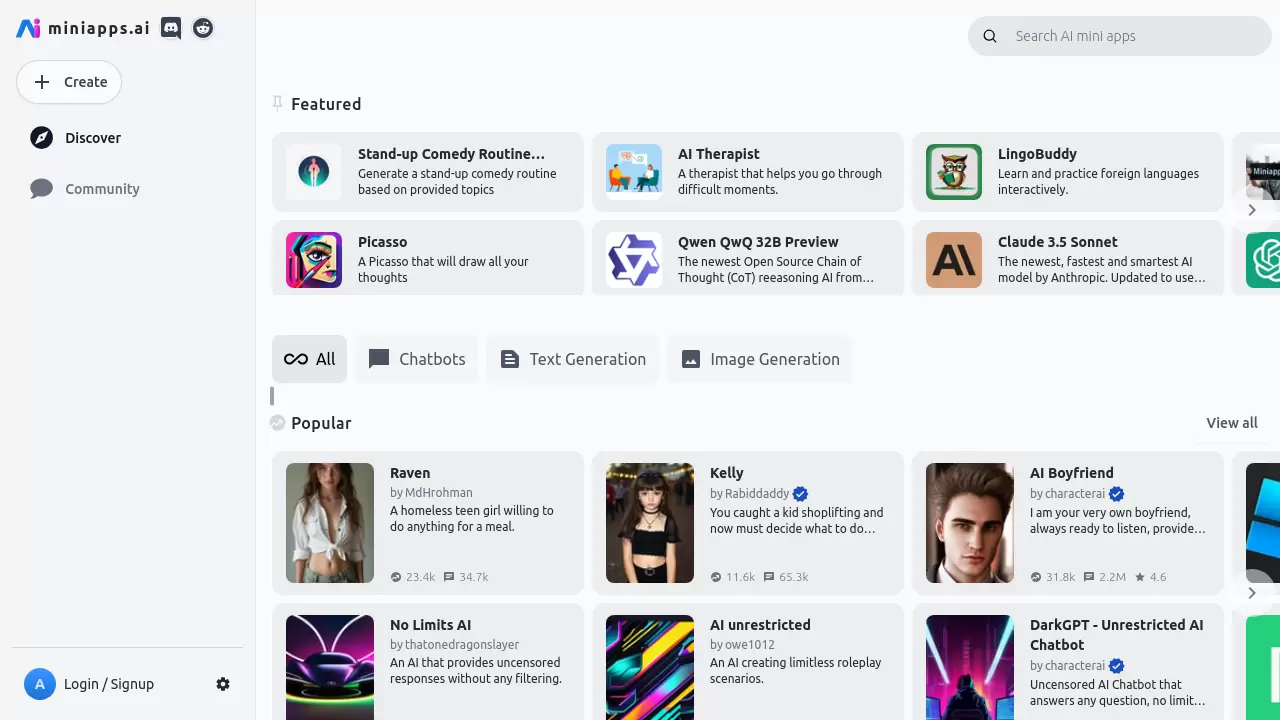
Task: Open settings gear icon
Action: pos(223,684)
